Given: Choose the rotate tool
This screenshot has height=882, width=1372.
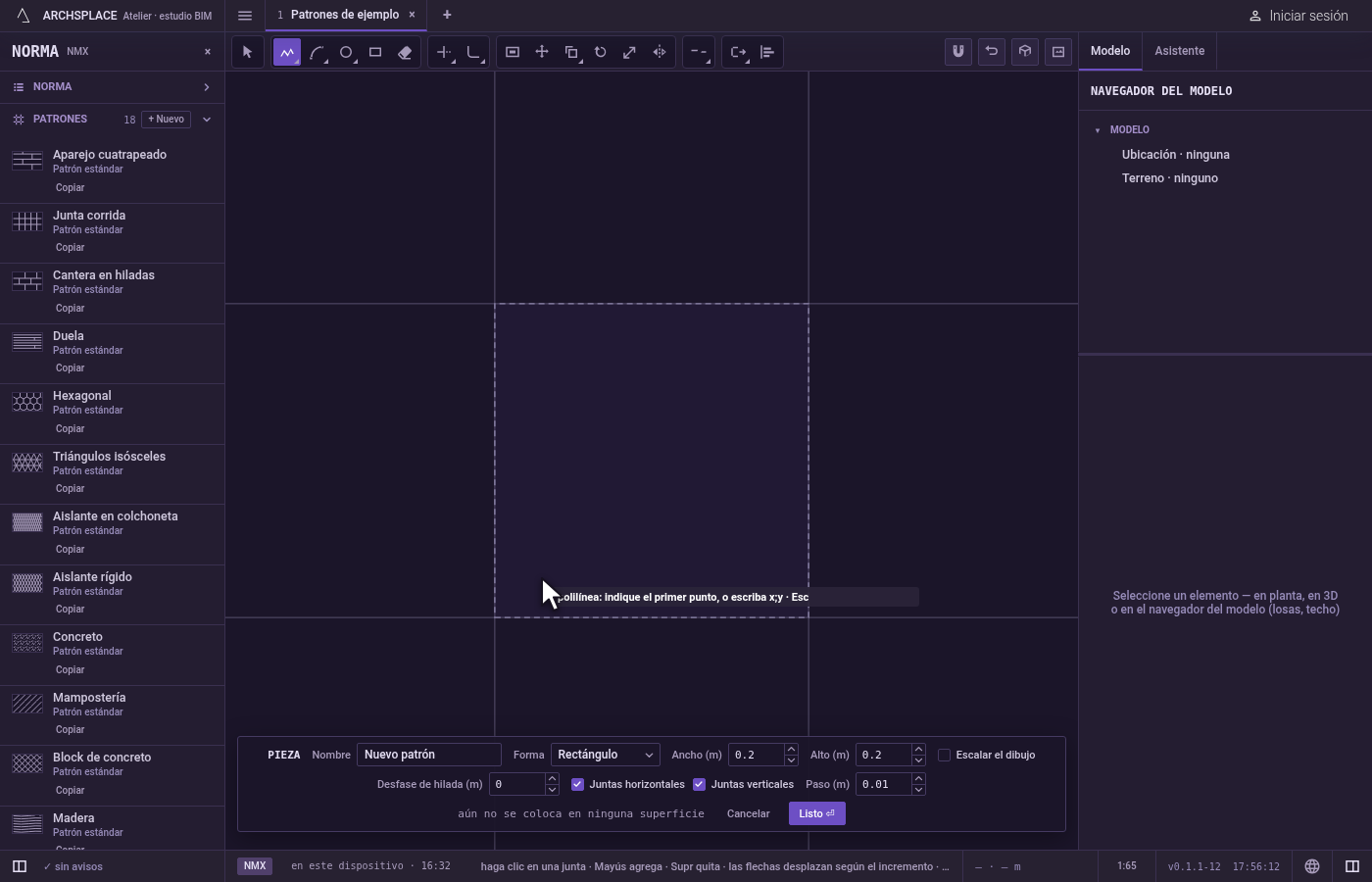Looking at the screenshot, I should point(601,52).
